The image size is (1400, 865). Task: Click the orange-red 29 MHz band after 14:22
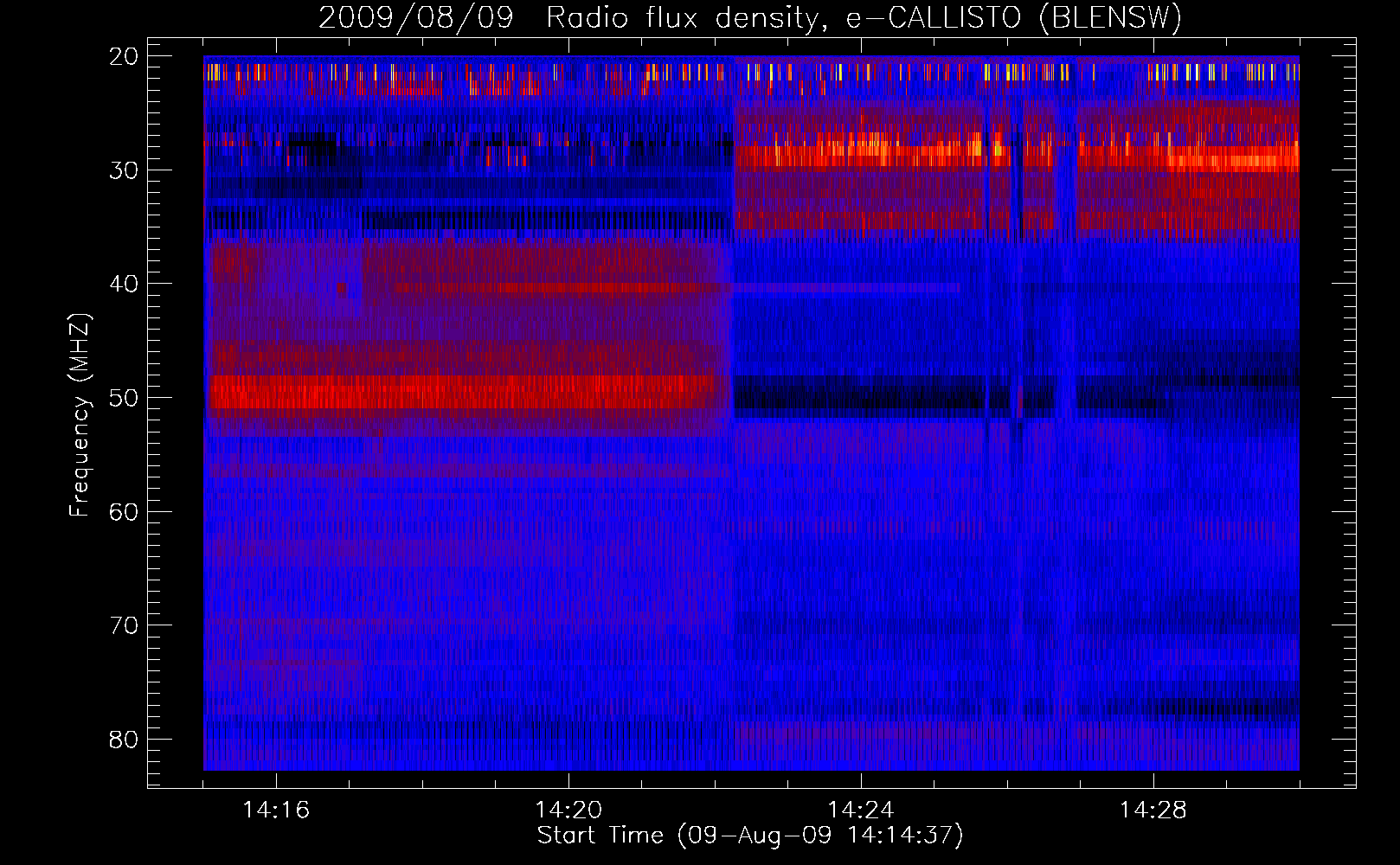coord(1017,157)
